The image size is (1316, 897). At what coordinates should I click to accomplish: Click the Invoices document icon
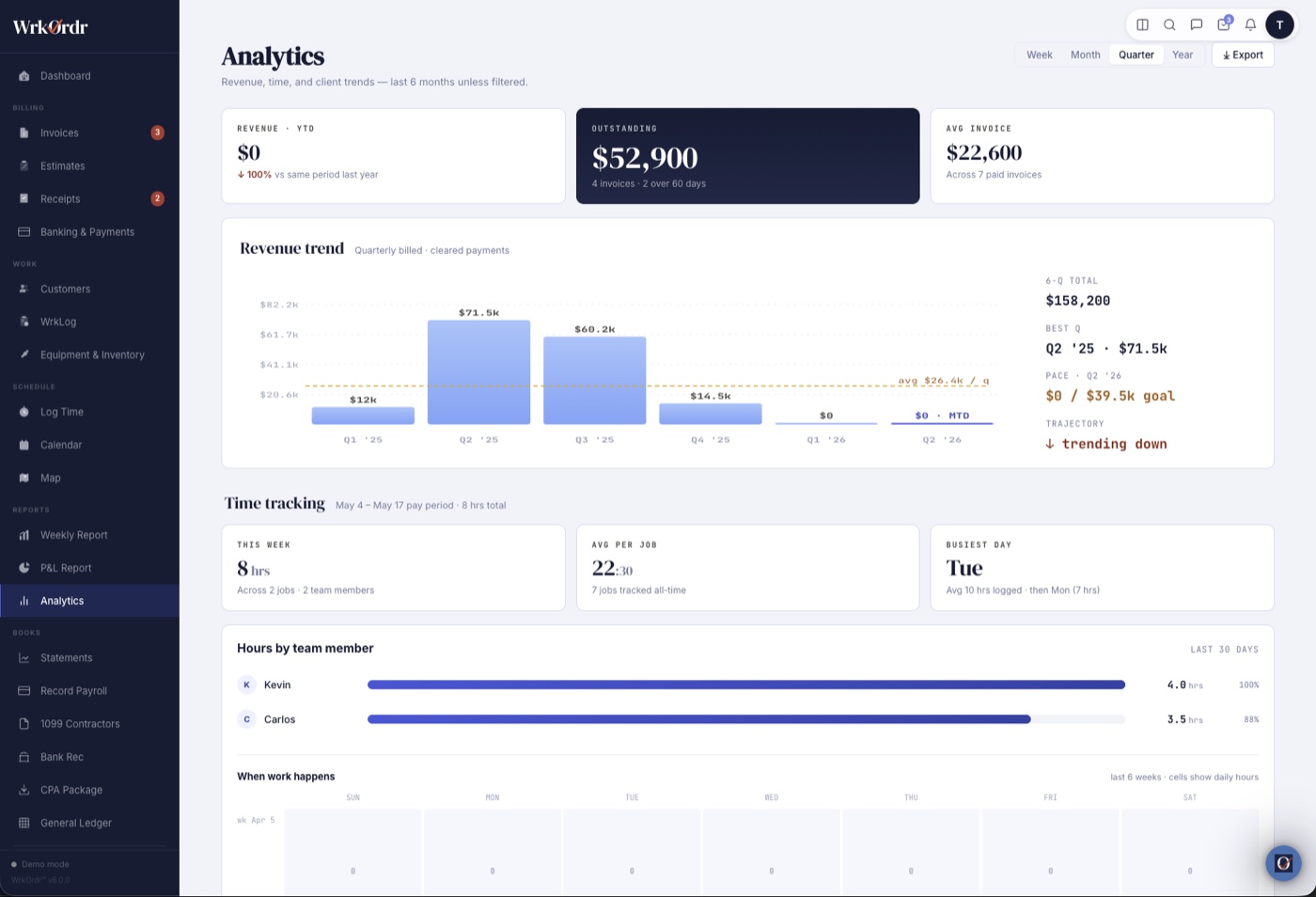pyautogui.click(x=24, y=134)
